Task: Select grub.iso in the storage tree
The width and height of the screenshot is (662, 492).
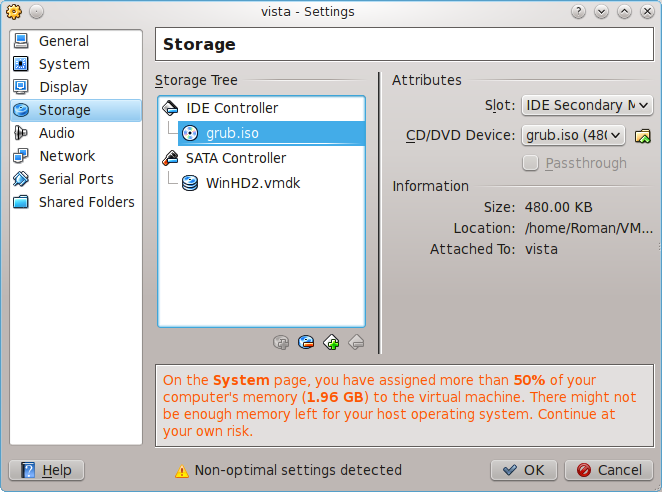Action: 271,133
